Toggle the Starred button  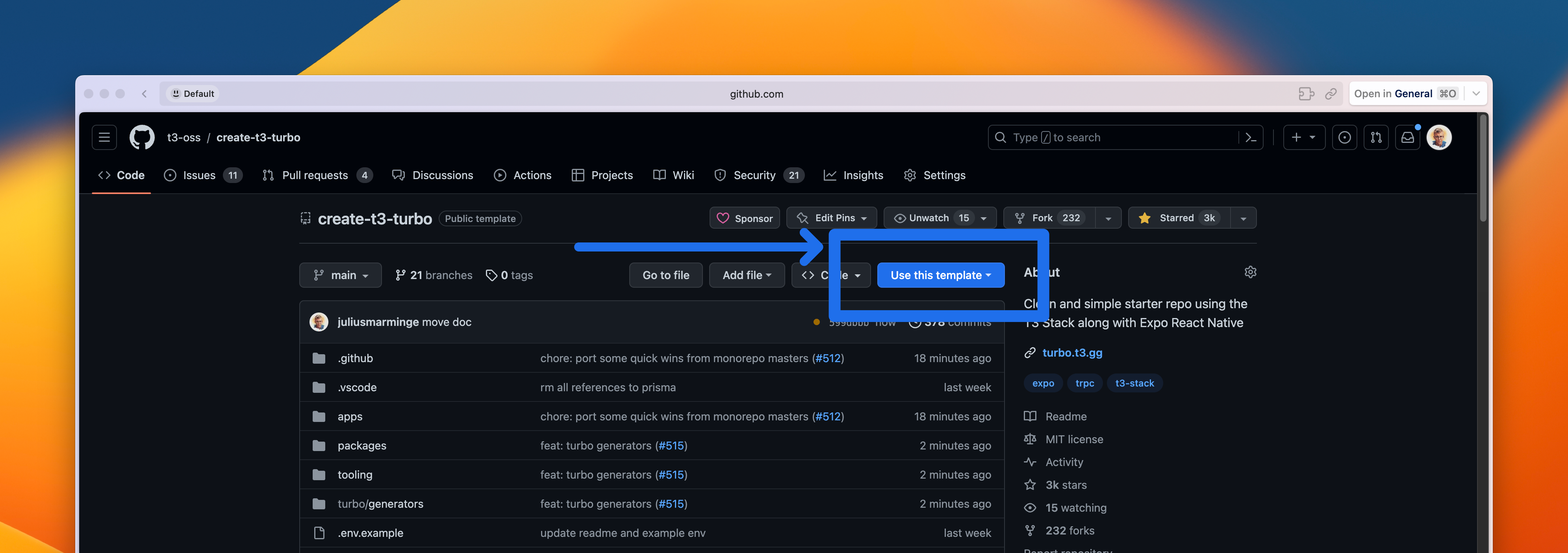[1179, 218]
